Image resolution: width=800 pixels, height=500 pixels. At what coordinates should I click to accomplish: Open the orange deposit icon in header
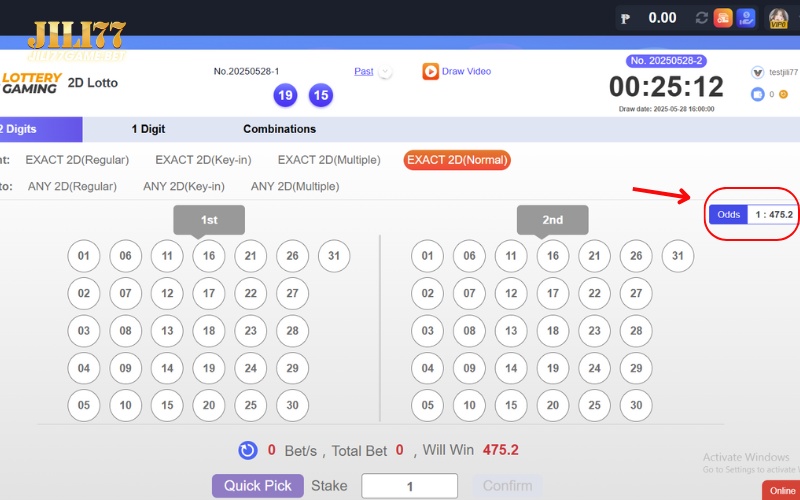(x=723, y=18)
